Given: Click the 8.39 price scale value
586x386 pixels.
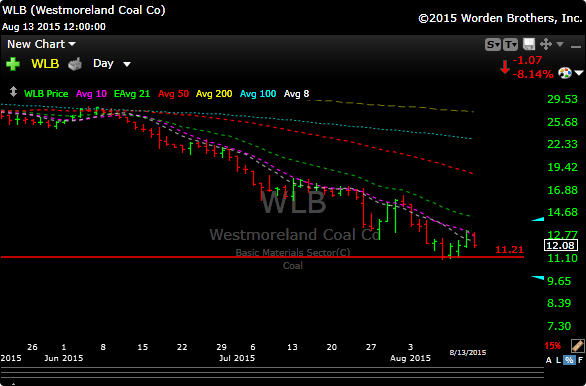Looking at the screenshot, I should pos(559,303).
